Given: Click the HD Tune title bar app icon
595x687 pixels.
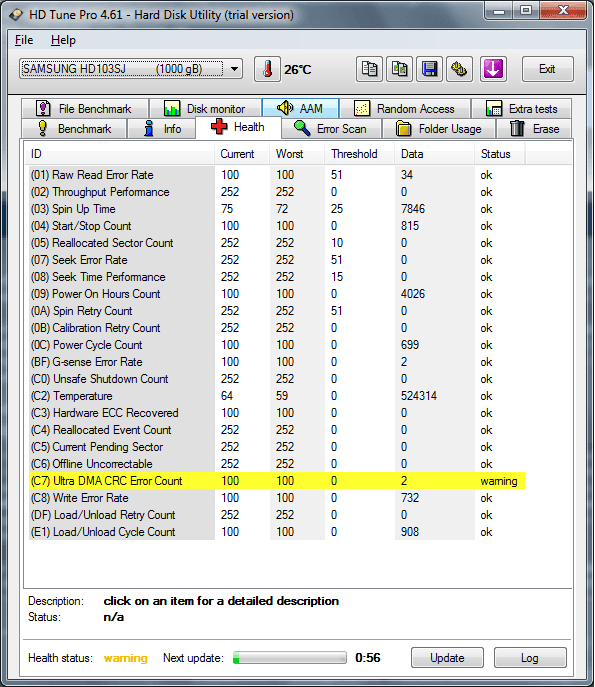Looking at the screenshot, I should click(x=16, y=14).
